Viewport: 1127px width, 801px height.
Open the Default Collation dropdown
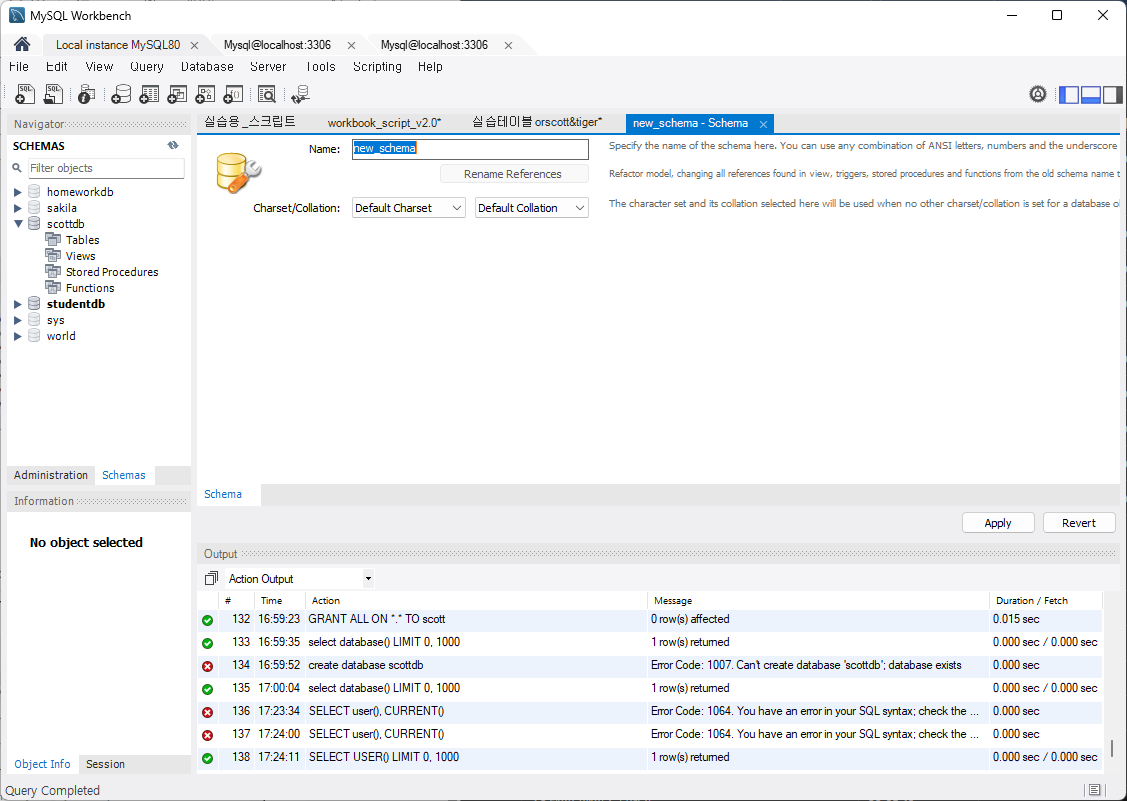tap(531, 208)
